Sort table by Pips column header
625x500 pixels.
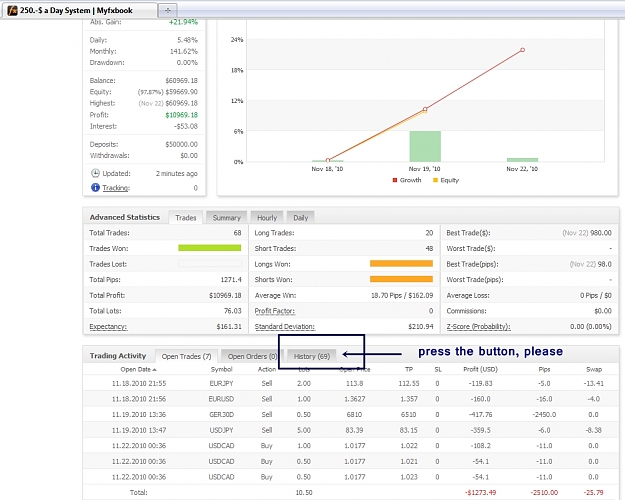pos(544,370)
